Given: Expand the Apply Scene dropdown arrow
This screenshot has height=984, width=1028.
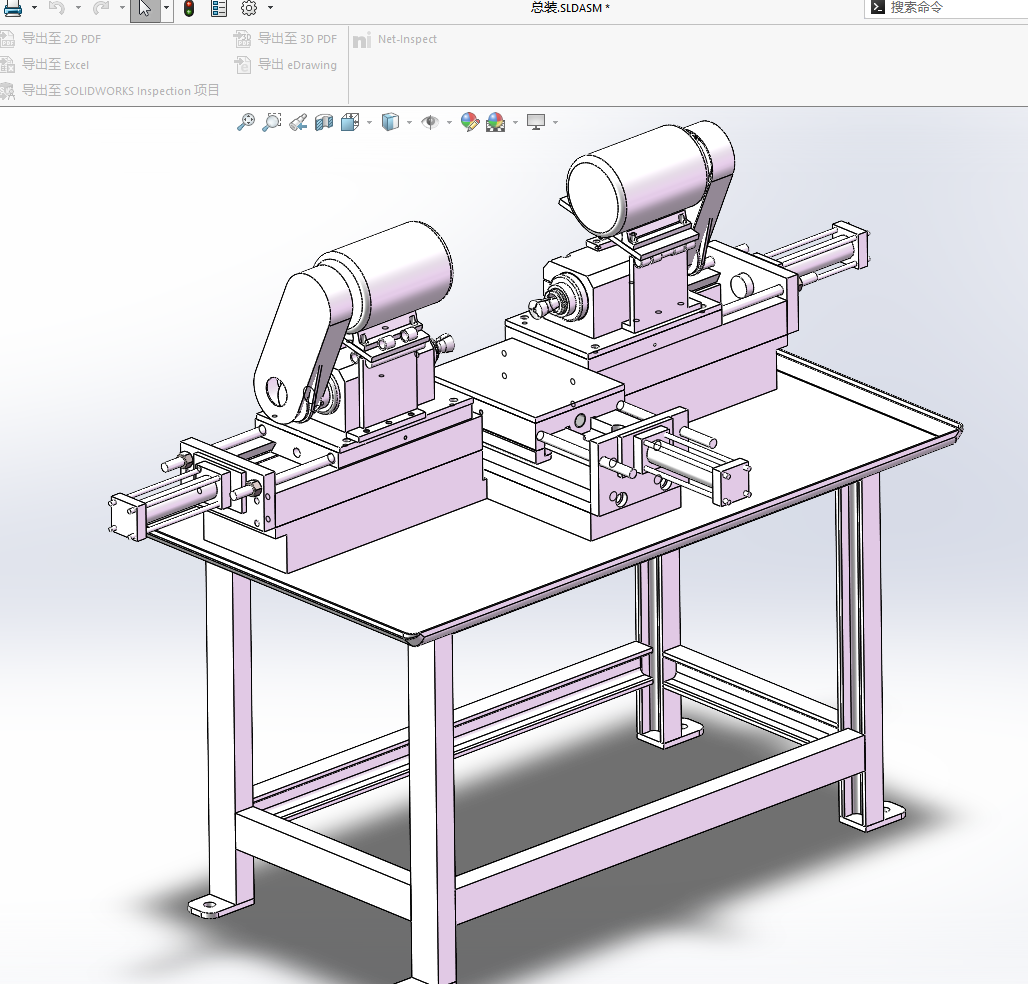Looking at the screenshot, I should (515, 123).
